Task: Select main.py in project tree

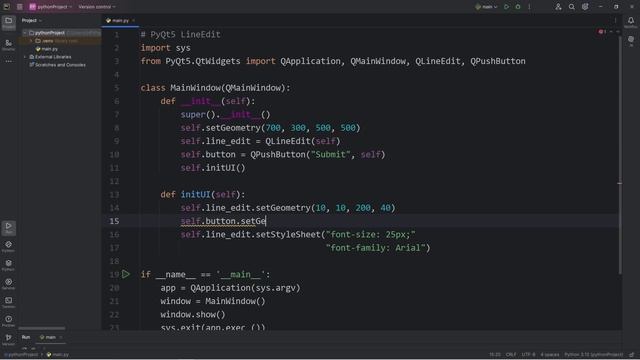Action: pyautogui.click(x=47, y=49)
